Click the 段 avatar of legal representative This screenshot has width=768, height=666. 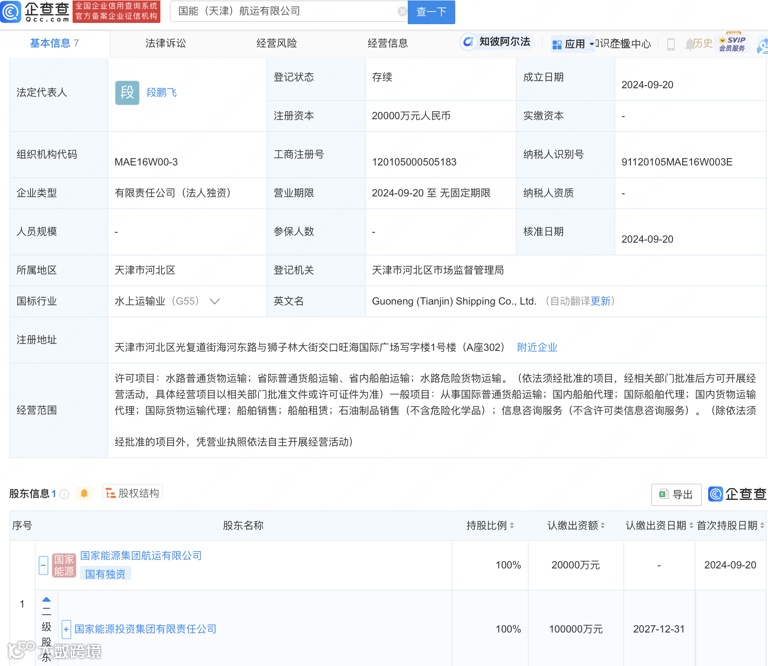[x=127, y=92]
